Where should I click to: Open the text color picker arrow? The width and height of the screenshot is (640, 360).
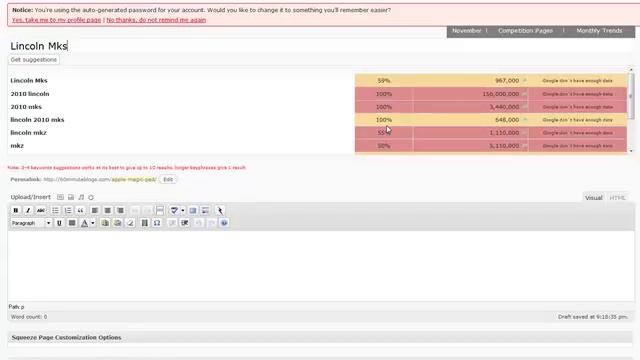pyautogui.click(x=93, y=223)
